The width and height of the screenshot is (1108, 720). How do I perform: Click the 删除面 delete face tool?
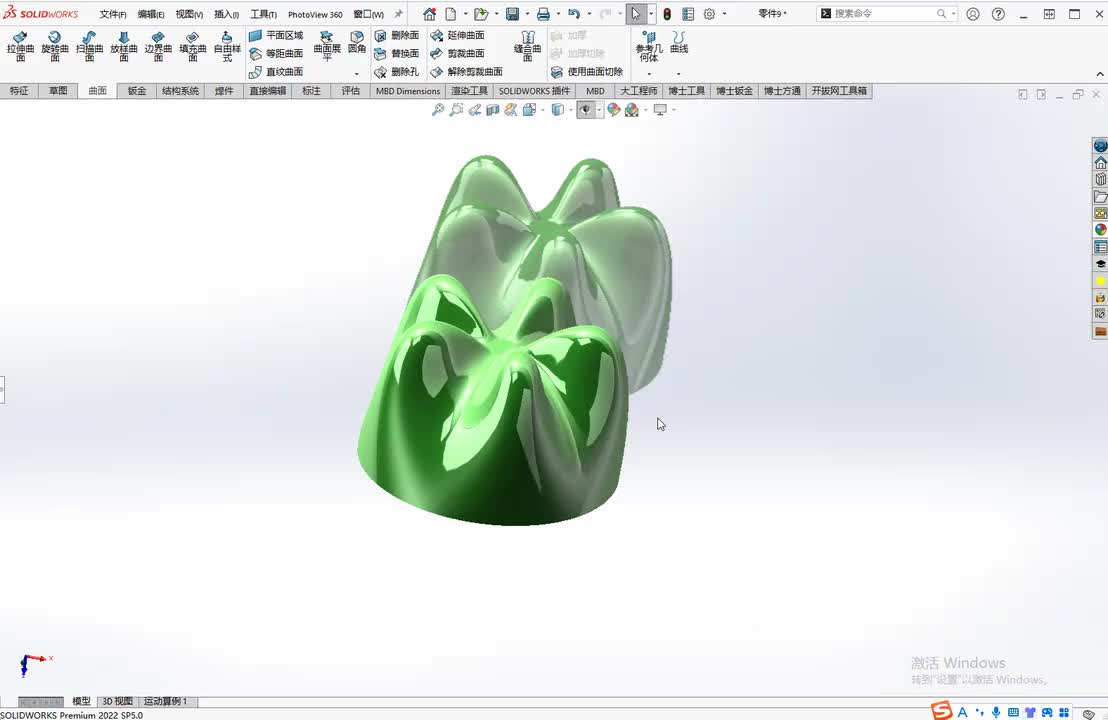click(396, 35)
